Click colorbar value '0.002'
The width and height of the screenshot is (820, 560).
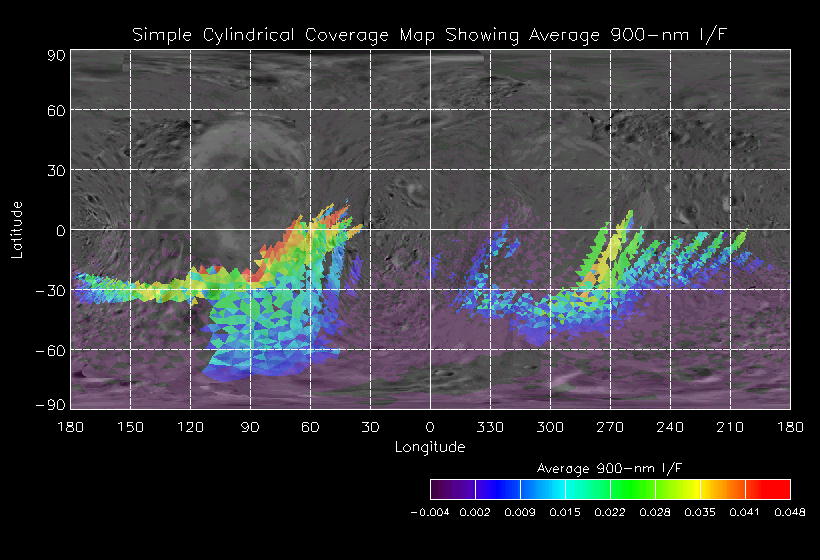(475, 512)
